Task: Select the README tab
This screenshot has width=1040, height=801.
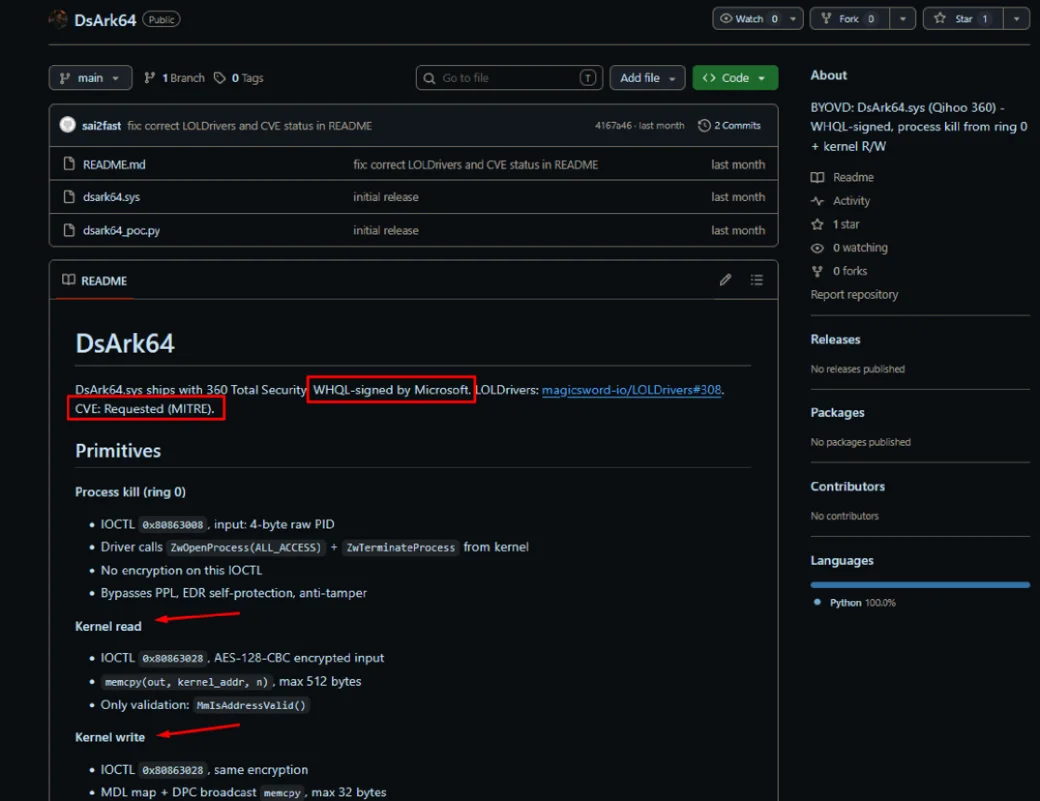Action: 95,280
